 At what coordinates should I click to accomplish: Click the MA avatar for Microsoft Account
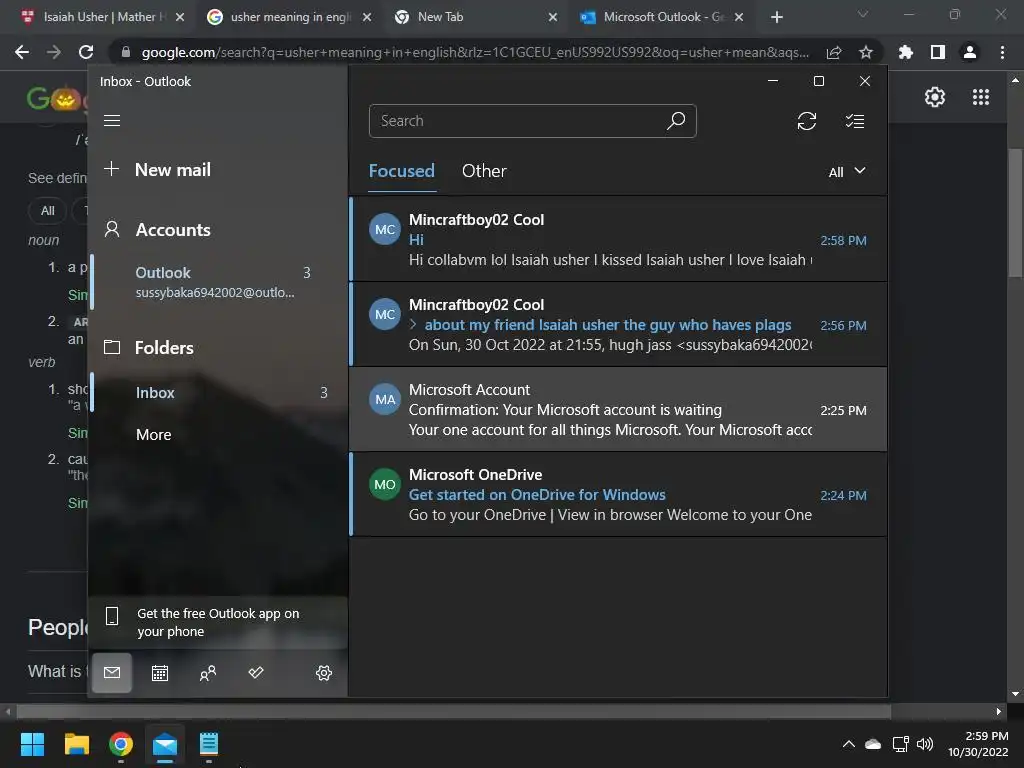(x=385, y=399)
